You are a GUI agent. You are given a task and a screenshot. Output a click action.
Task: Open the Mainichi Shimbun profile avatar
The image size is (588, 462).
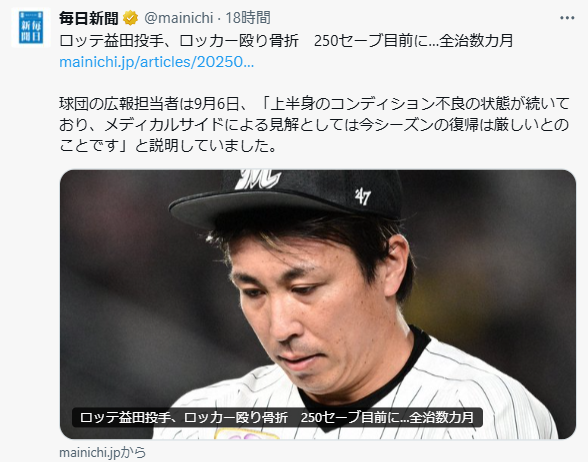point(31,27)
